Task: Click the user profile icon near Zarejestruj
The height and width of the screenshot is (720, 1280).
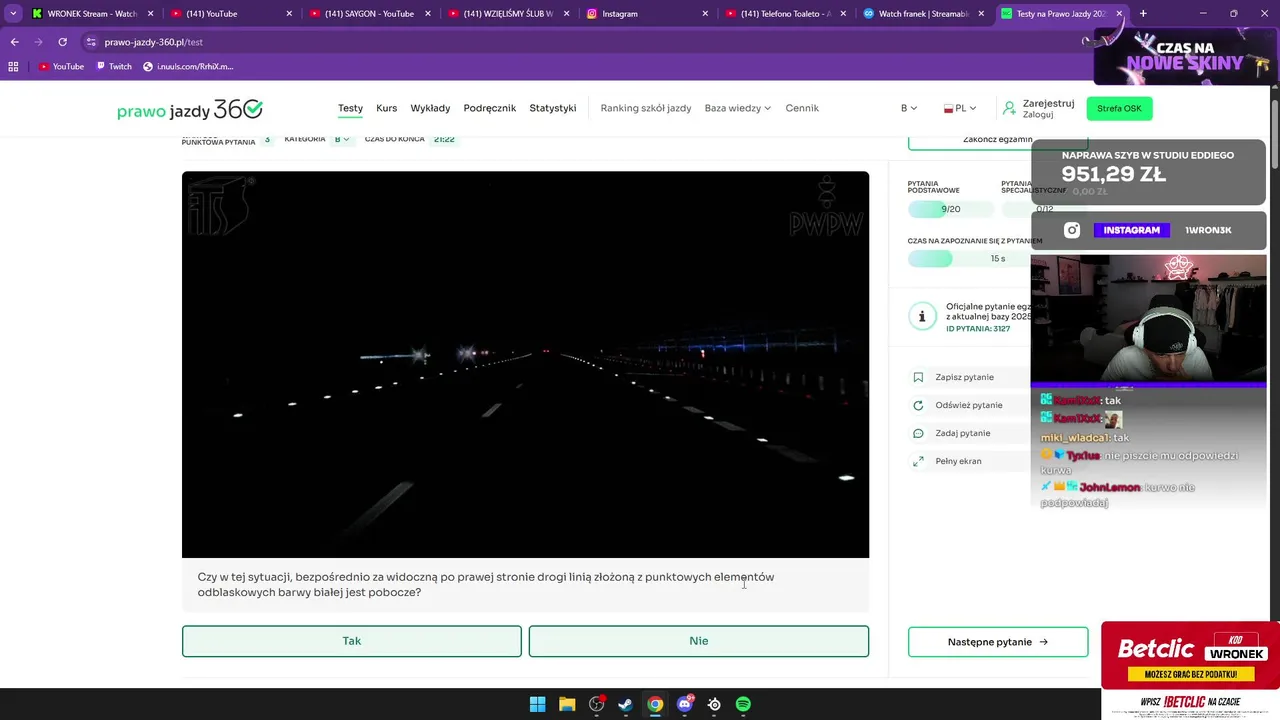Action: (x=1010, y=108)
